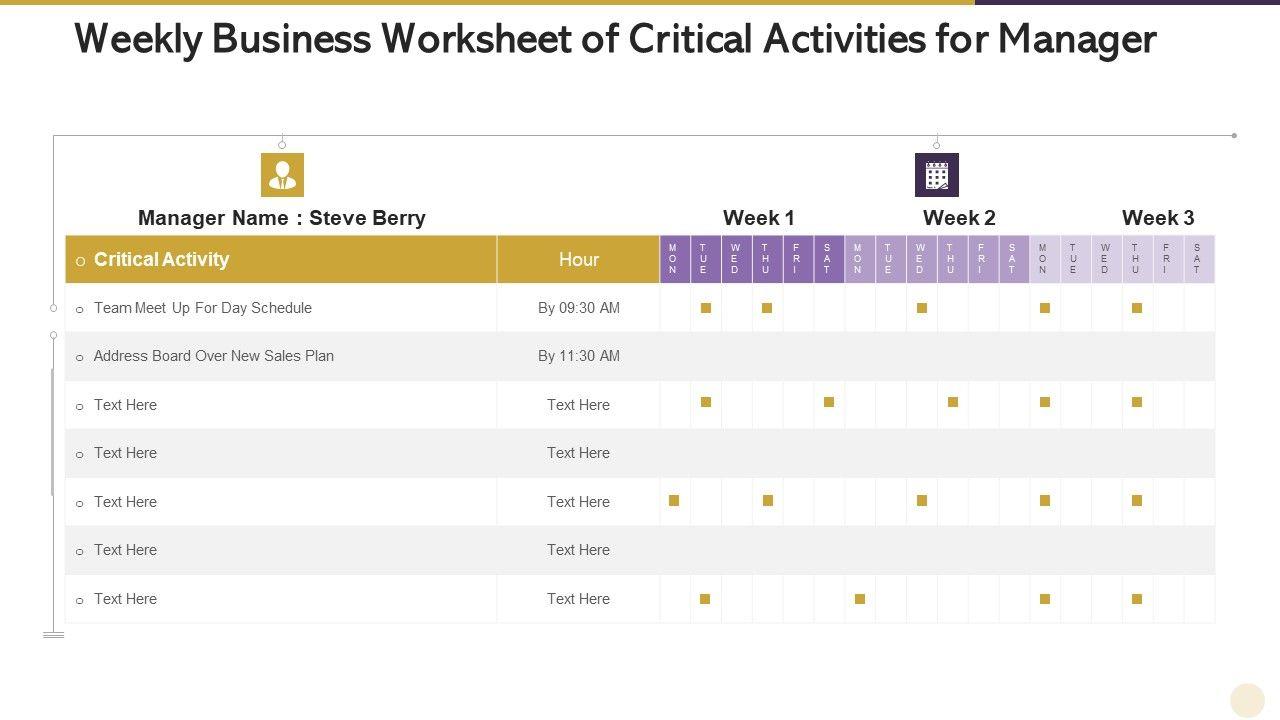The image size is (1280, 720).
Task: Click the bullet in Critical Activity header
Action: (x=80, y=262)
